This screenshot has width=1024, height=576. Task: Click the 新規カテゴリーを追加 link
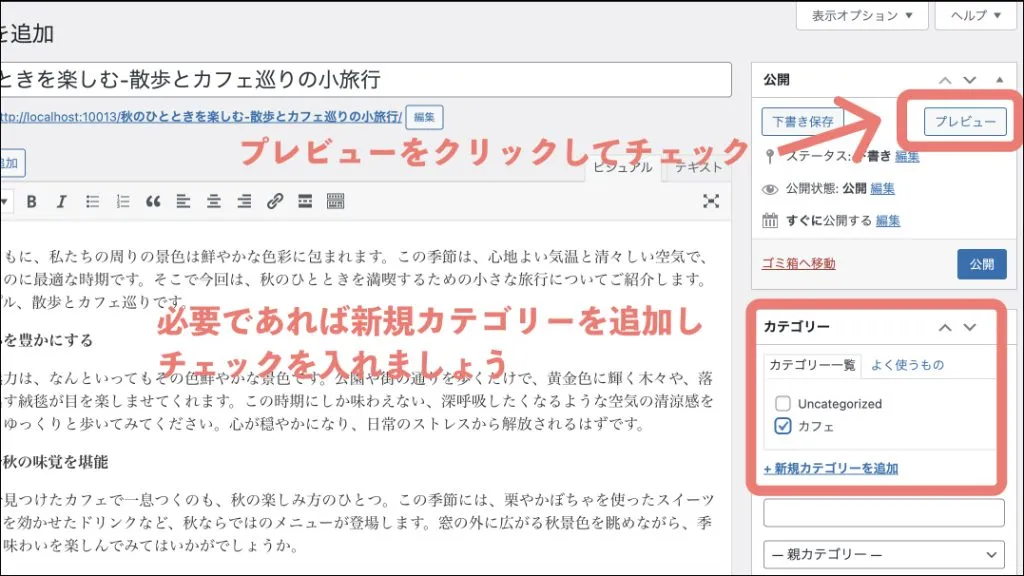pyautogui.click(x=831, y=468)
